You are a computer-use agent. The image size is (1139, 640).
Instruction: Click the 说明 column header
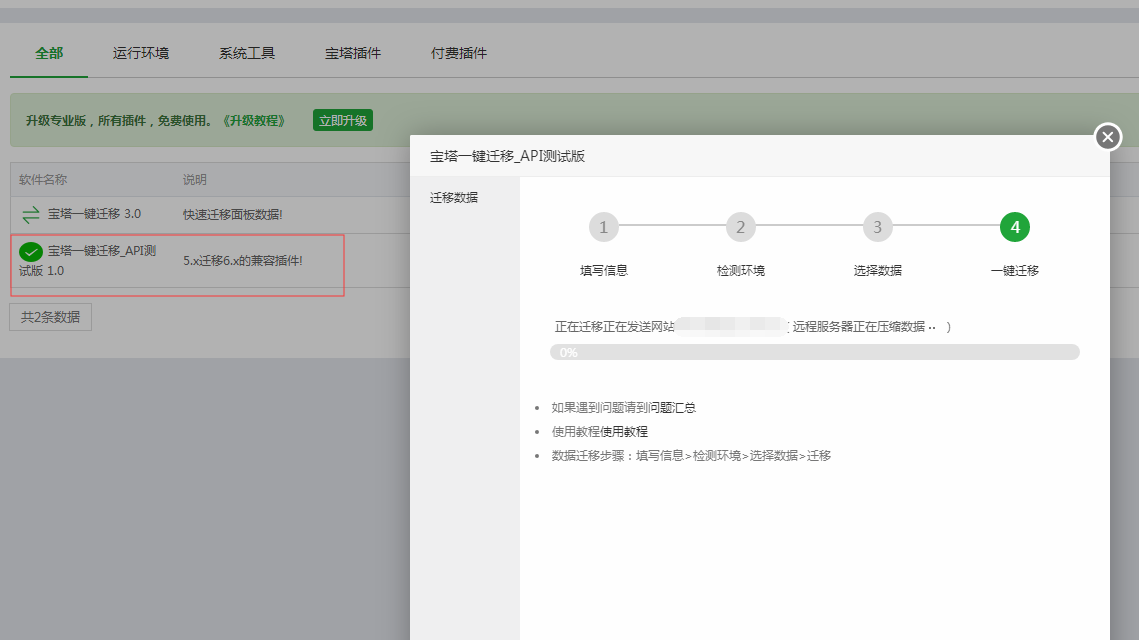pyautogui.click(x=195, y=179)
